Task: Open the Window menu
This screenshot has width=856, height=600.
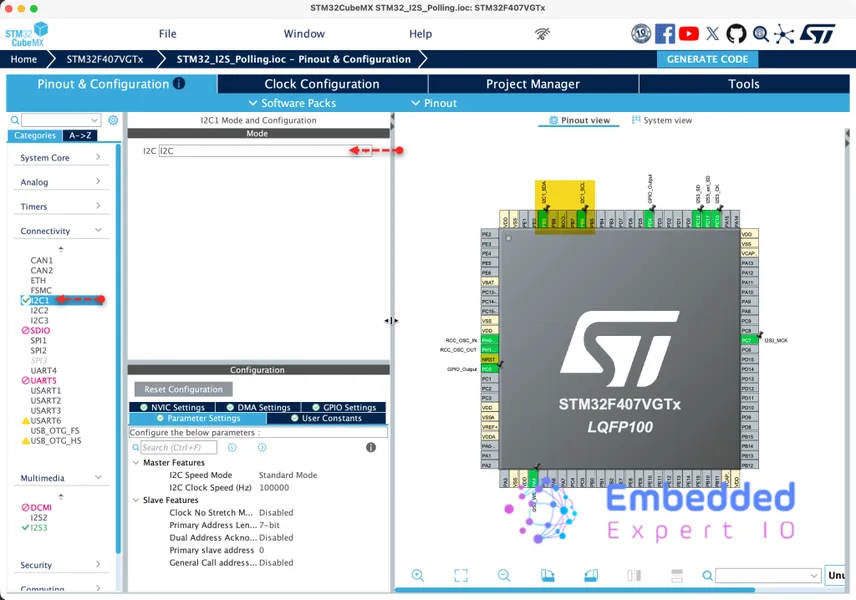Action: [x=304, y=34]
